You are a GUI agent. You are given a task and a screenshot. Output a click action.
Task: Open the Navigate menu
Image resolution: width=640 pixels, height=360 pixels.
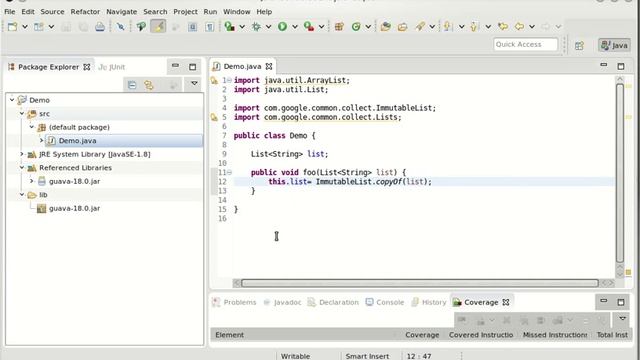tap(122, 12)
